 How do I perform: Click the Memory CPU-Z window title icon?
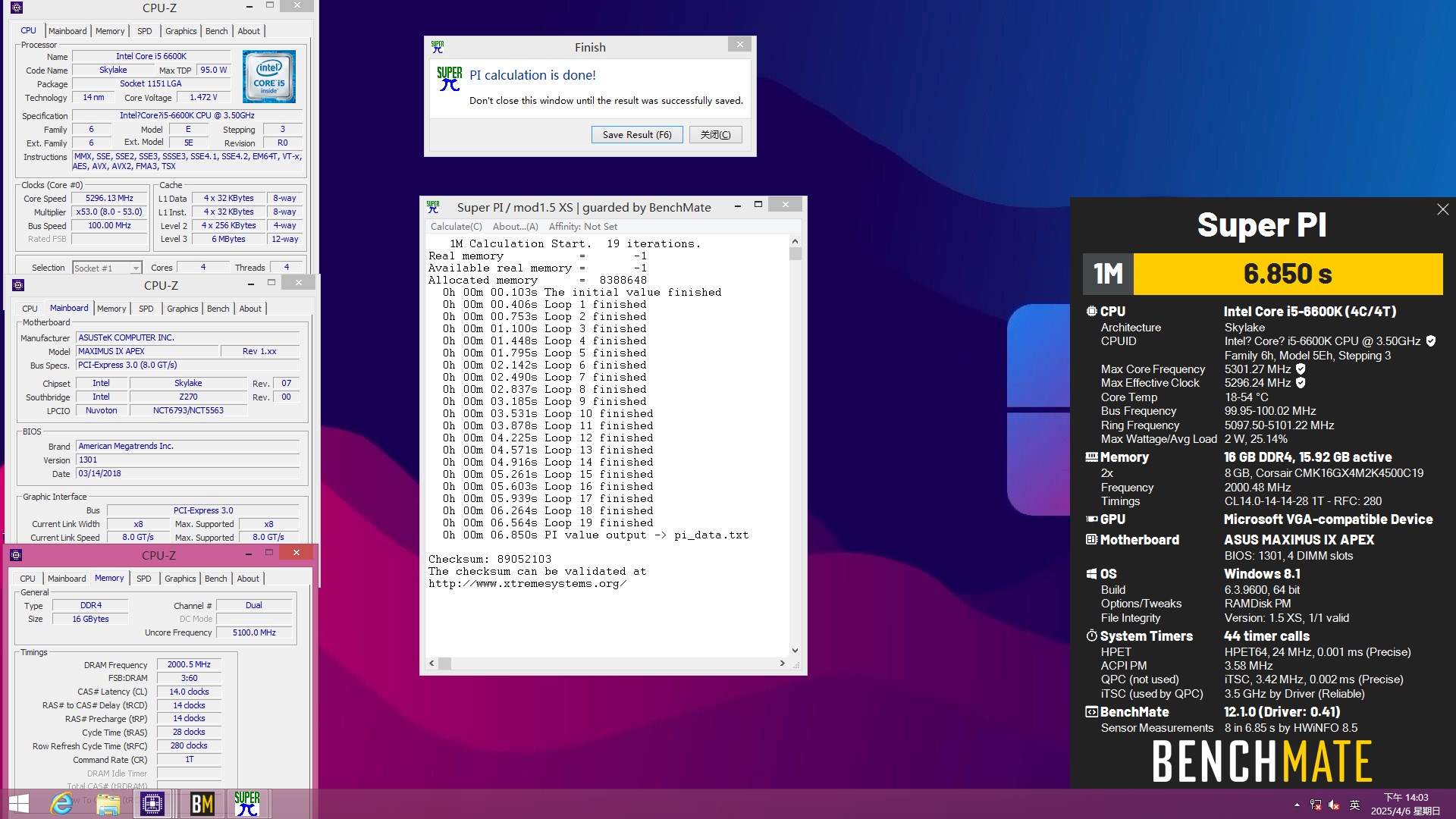(16, 555)
